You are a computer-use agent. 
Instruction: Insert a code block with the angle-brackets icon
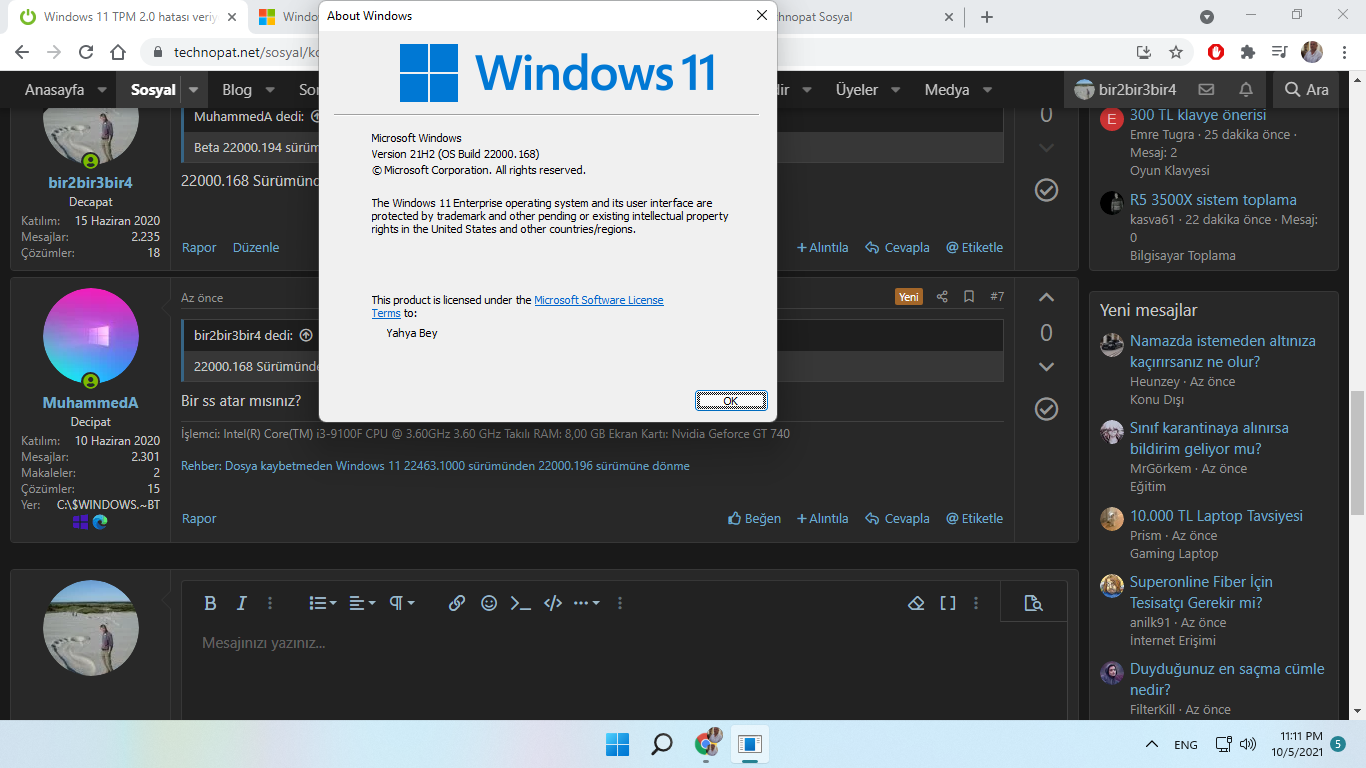click(553, 603)
